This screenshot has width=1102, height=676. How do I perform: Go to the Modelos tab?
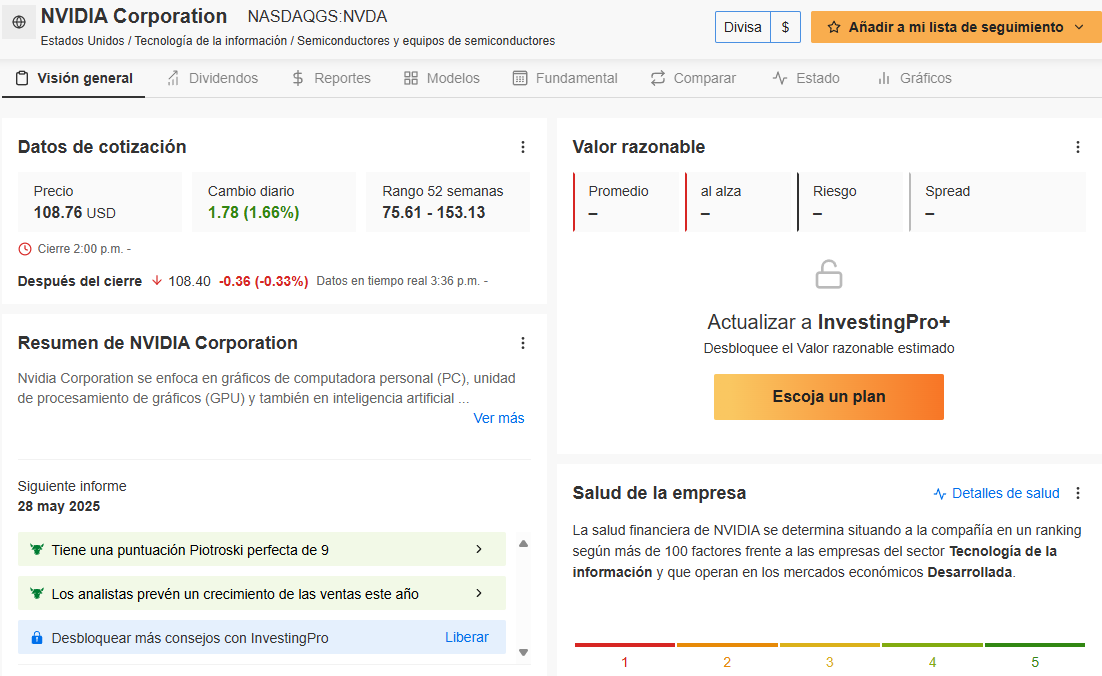442,78
